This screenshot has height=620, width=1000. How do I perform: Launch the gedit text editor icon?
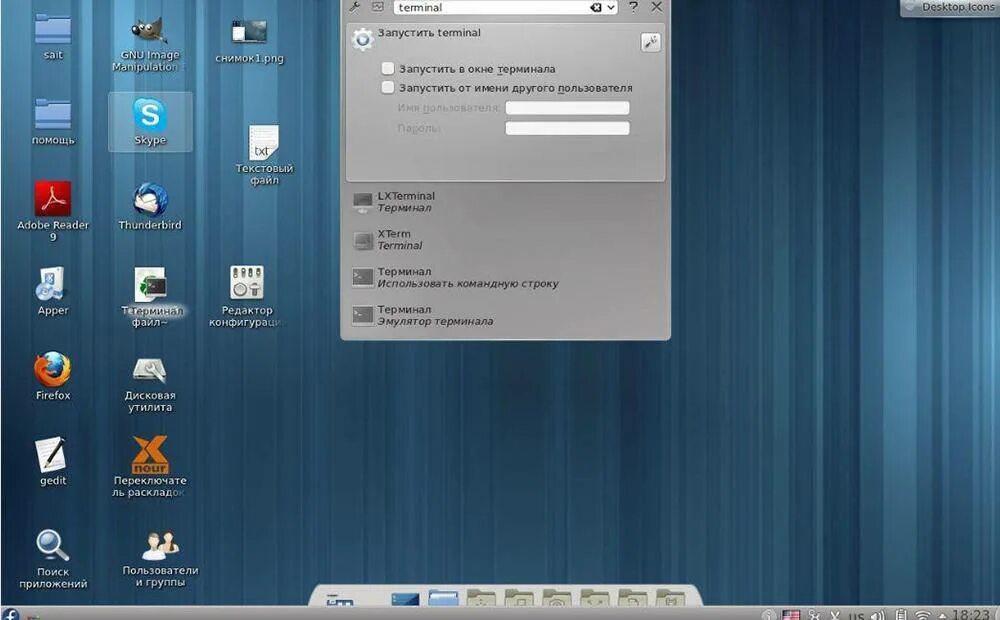[x=52, y=461]
